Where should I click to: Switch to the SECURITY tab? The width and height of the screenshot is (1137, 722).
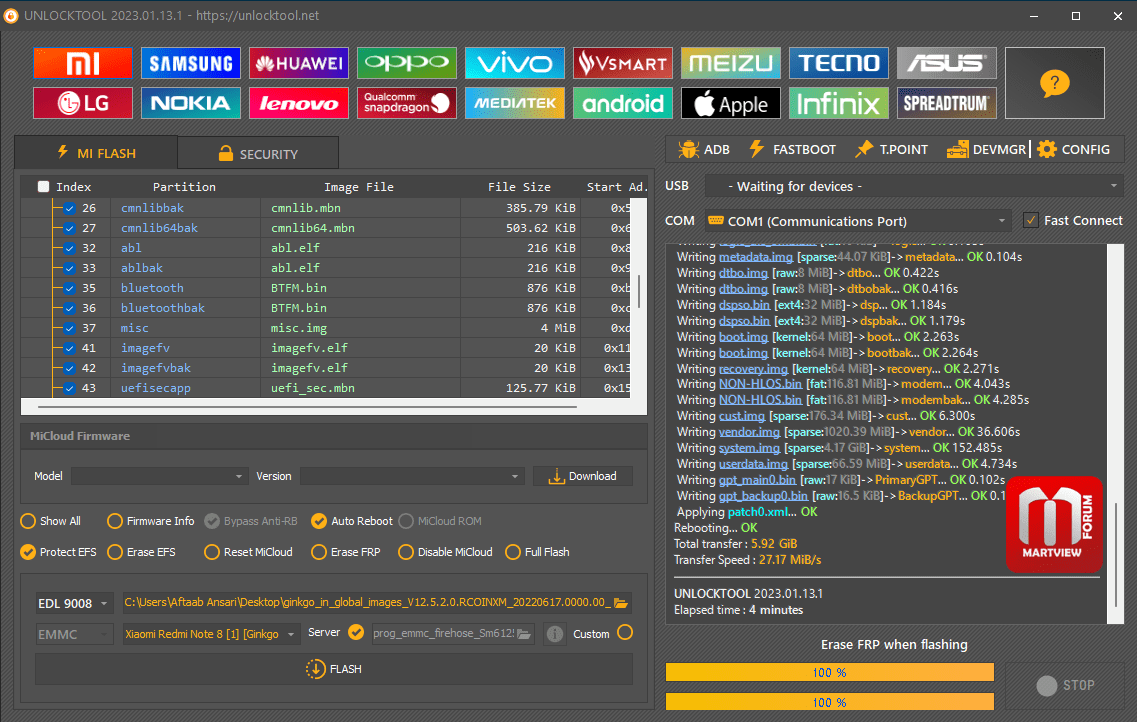click(258, 154)
